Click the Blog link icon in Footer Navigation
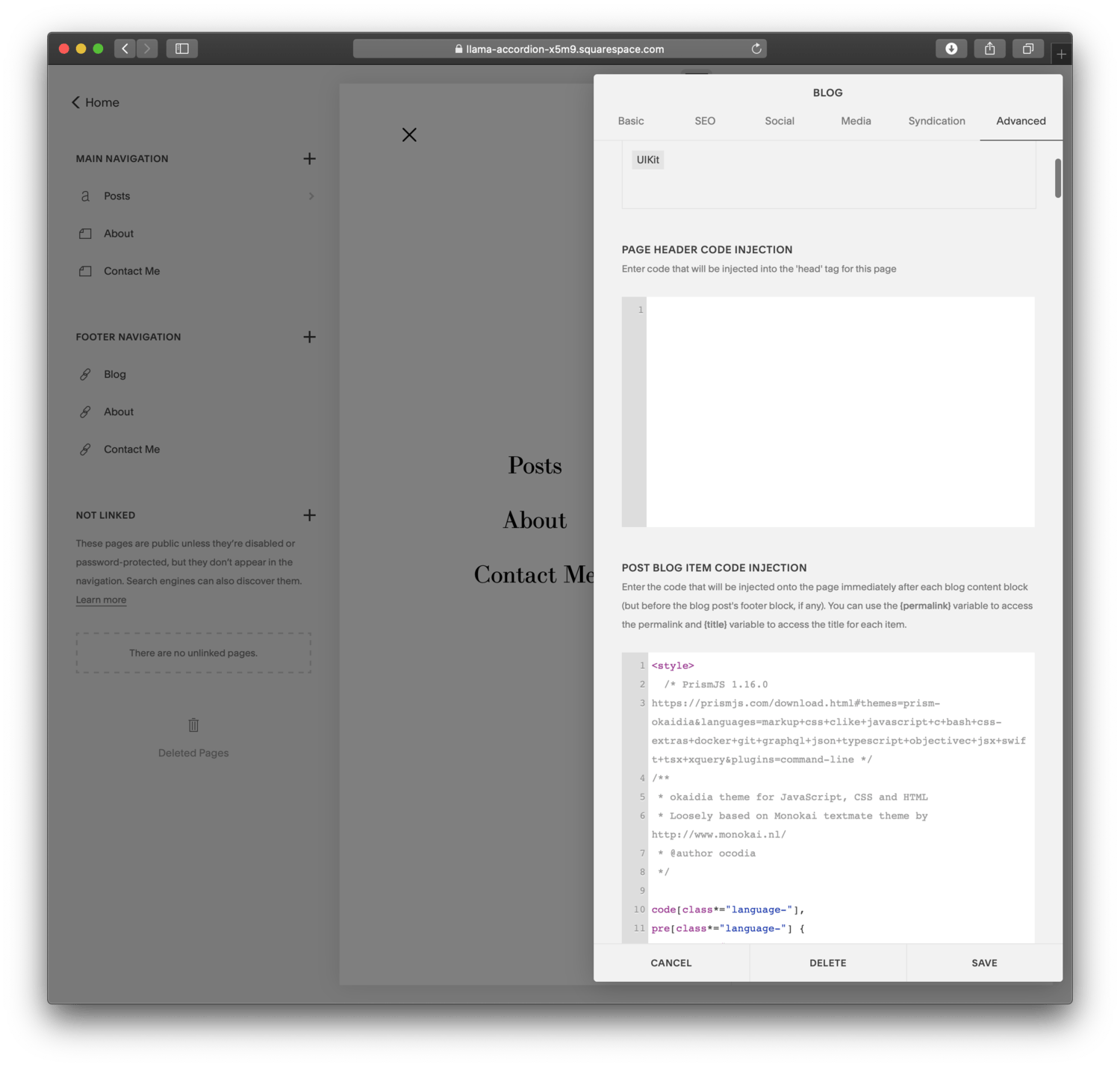The image size is (1120, 1067). [x=85, y=374]
